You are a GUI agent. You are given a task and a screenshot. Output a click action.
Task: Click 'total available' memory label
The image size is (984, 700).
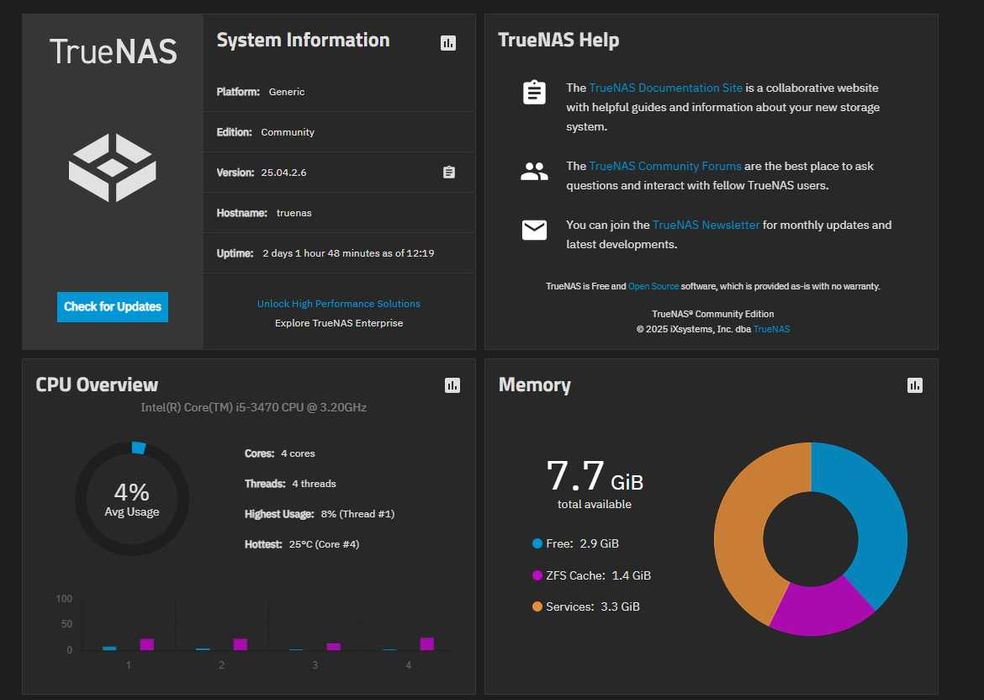(x=594, y=504)
